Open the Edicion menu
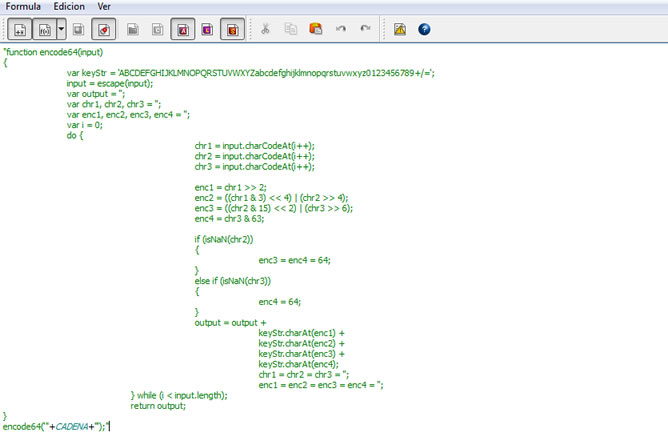668x437 pixels. coord(69,6)
